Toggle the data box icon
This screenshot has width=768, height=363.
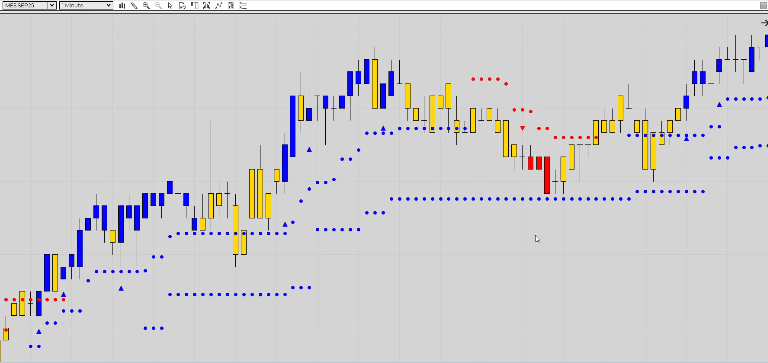coord(194,5)
